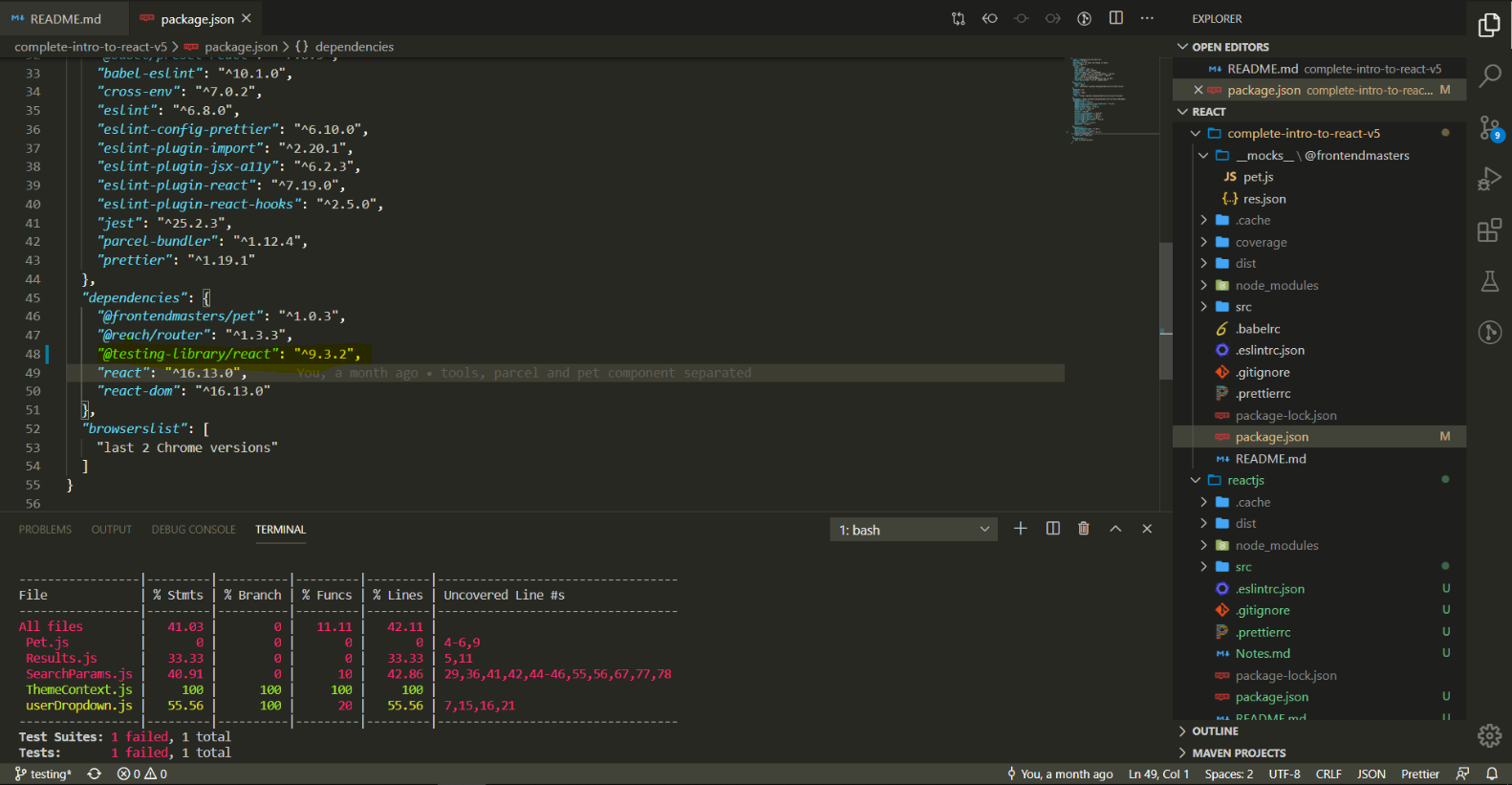Open the editor More Actions ellipsis

point(1147,18)
